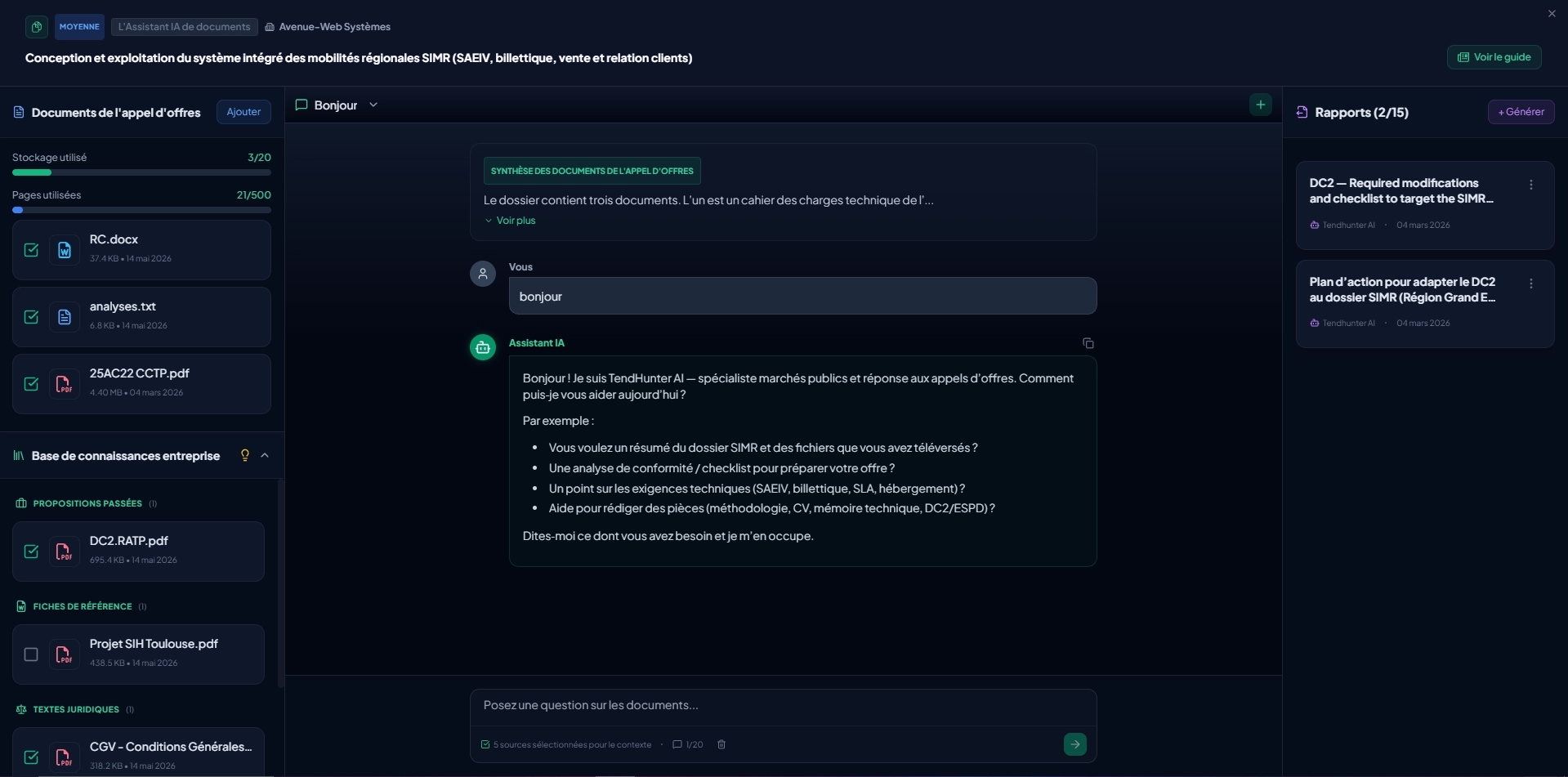Uncheck the RC.docx checkbox
This screenshot has height=777, width=1568.
pyautogui.click(x=31, y=250)
